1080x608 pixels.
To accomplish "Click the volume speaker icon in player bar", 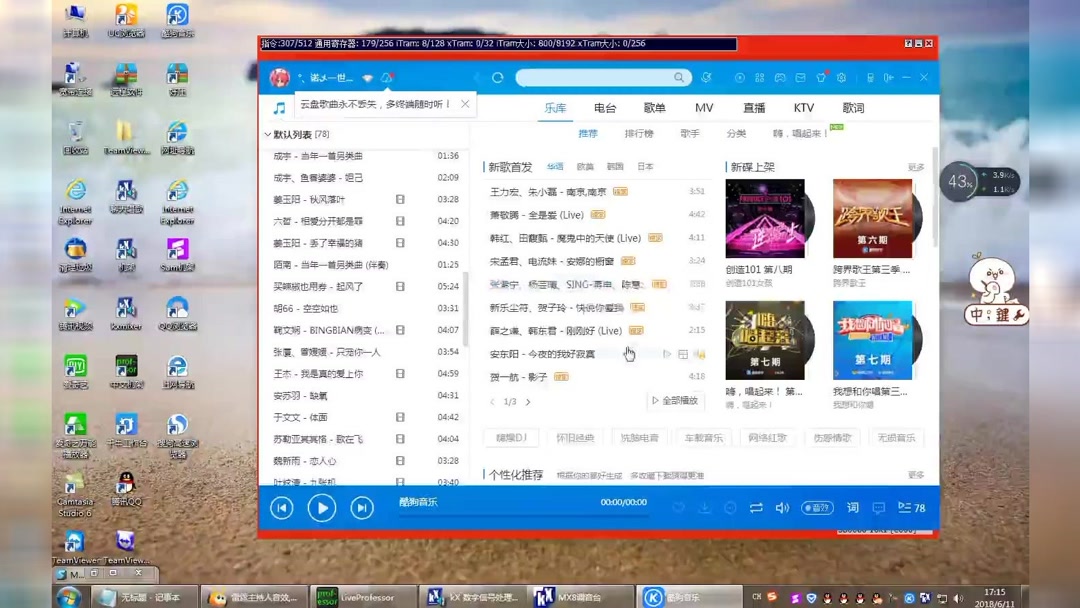I will click(782, 507).
